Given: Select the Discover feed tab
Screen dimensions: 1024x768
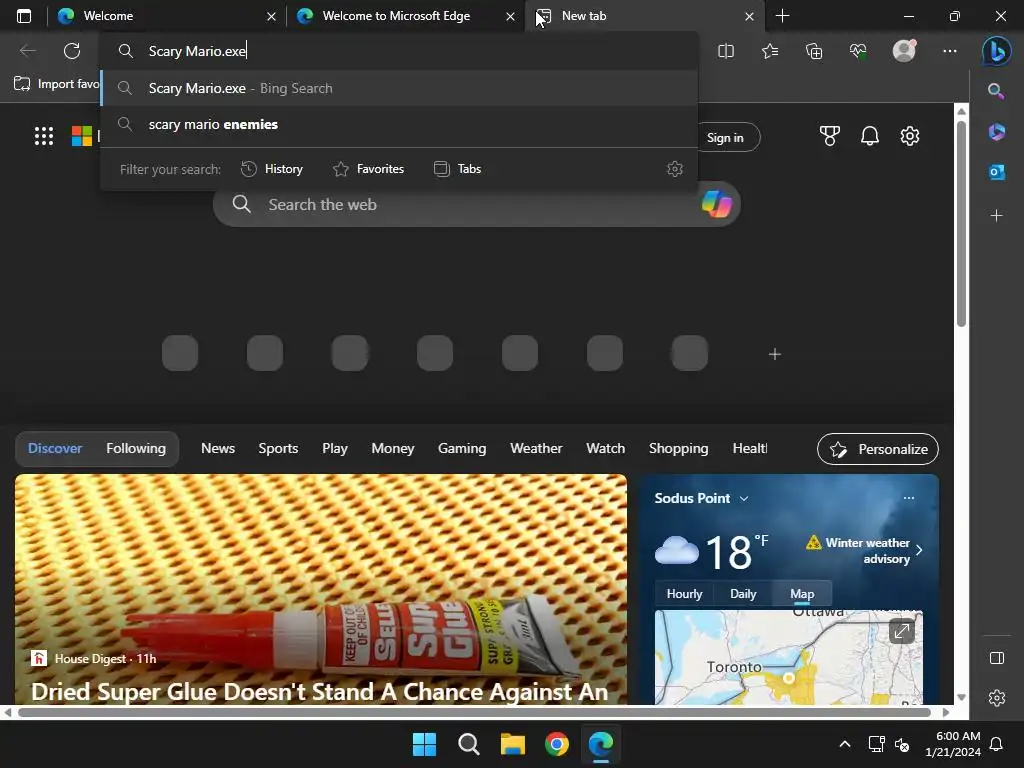Looking at the screenshot, I should click(55, 449).
